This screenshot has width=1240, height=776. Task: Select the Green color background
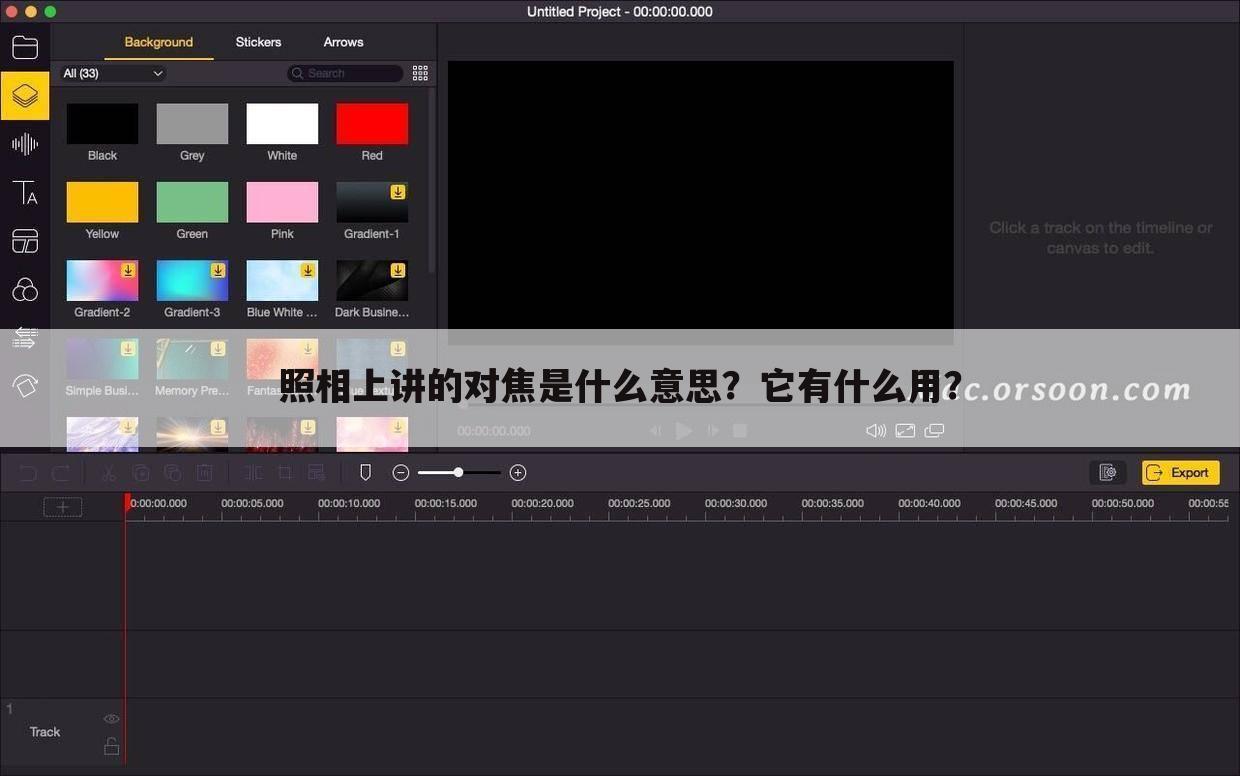(x=192, y=202)
